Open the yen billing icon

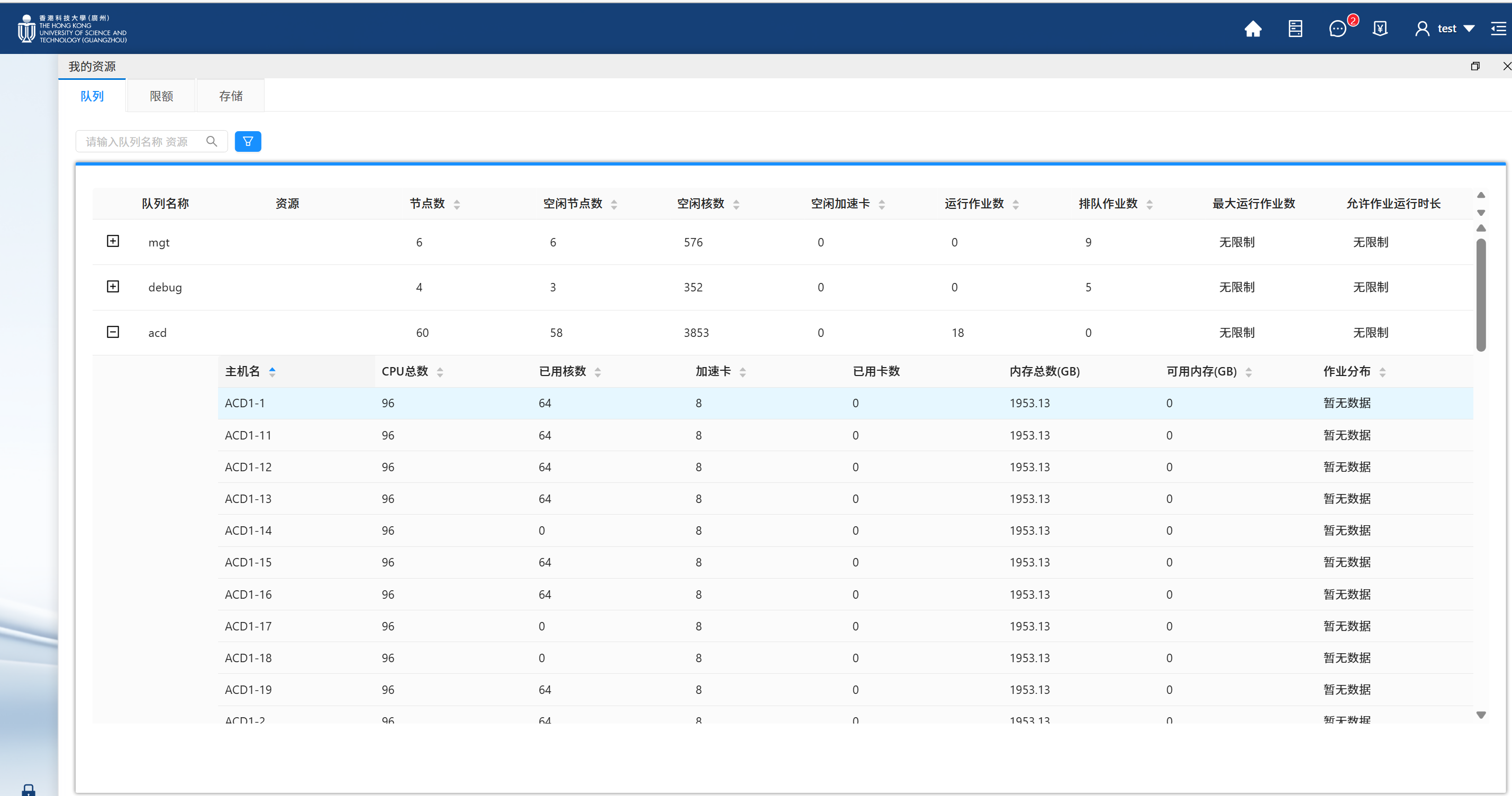click(1380, 29)
